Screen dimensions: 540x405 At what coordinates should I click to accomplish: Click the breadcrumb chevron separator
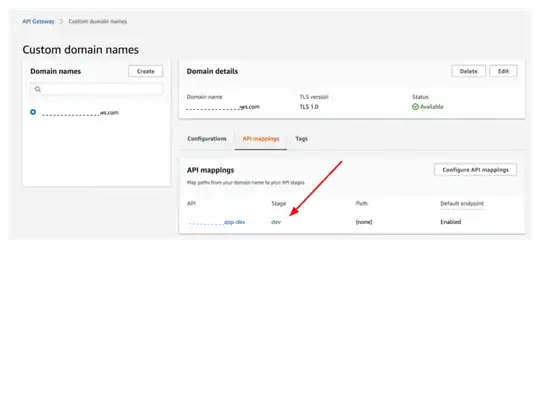point(61,21)
